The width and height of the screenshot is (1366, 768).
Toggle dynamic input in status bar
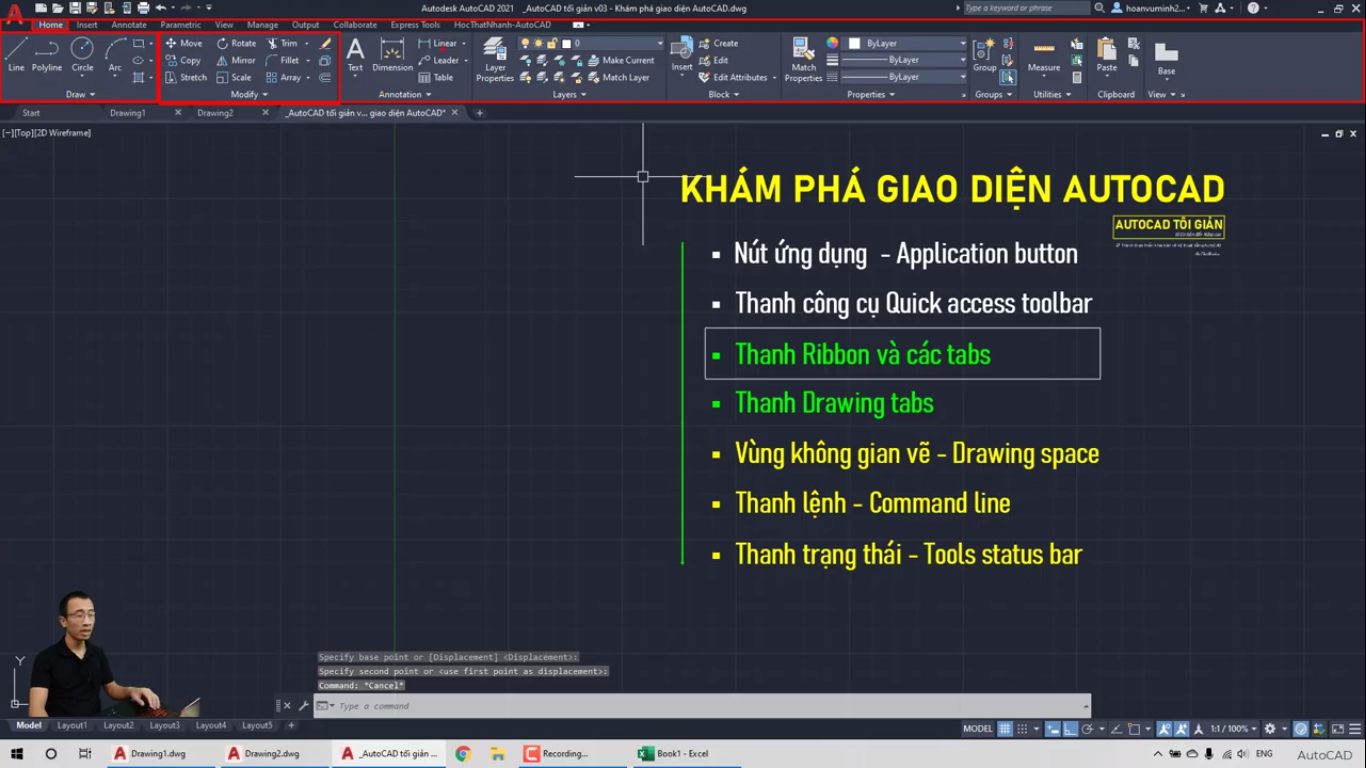click(x=1053, y=729)
